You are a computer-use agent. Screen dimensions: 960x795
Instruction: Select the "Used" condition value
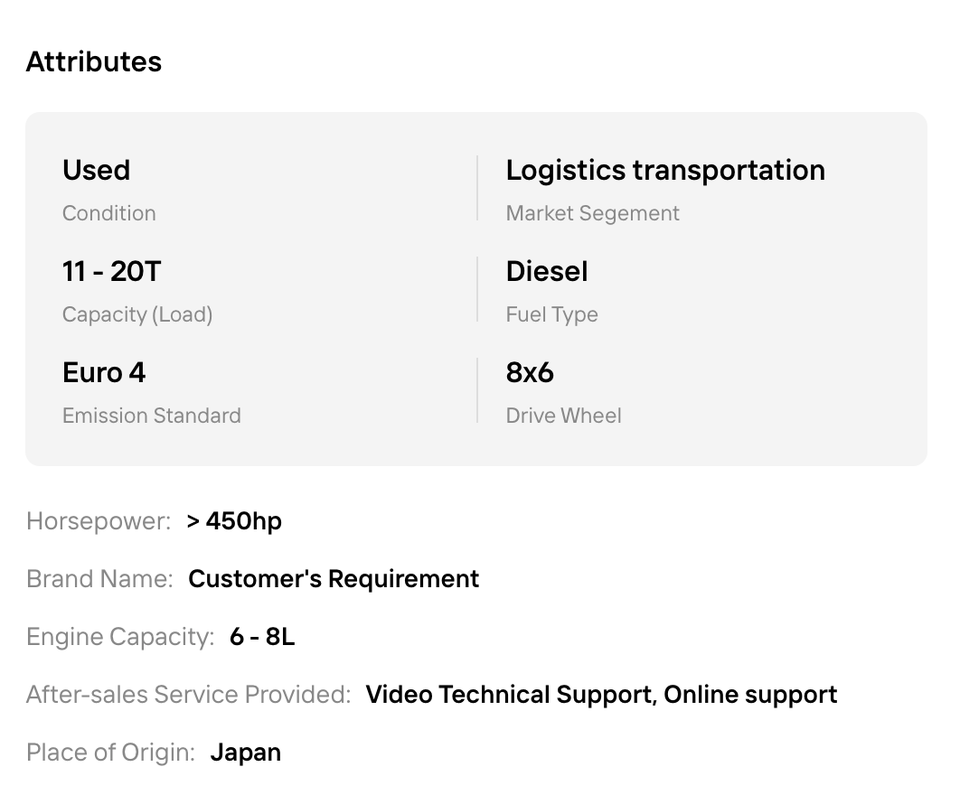pyautogui.click(x=96, y=170)
